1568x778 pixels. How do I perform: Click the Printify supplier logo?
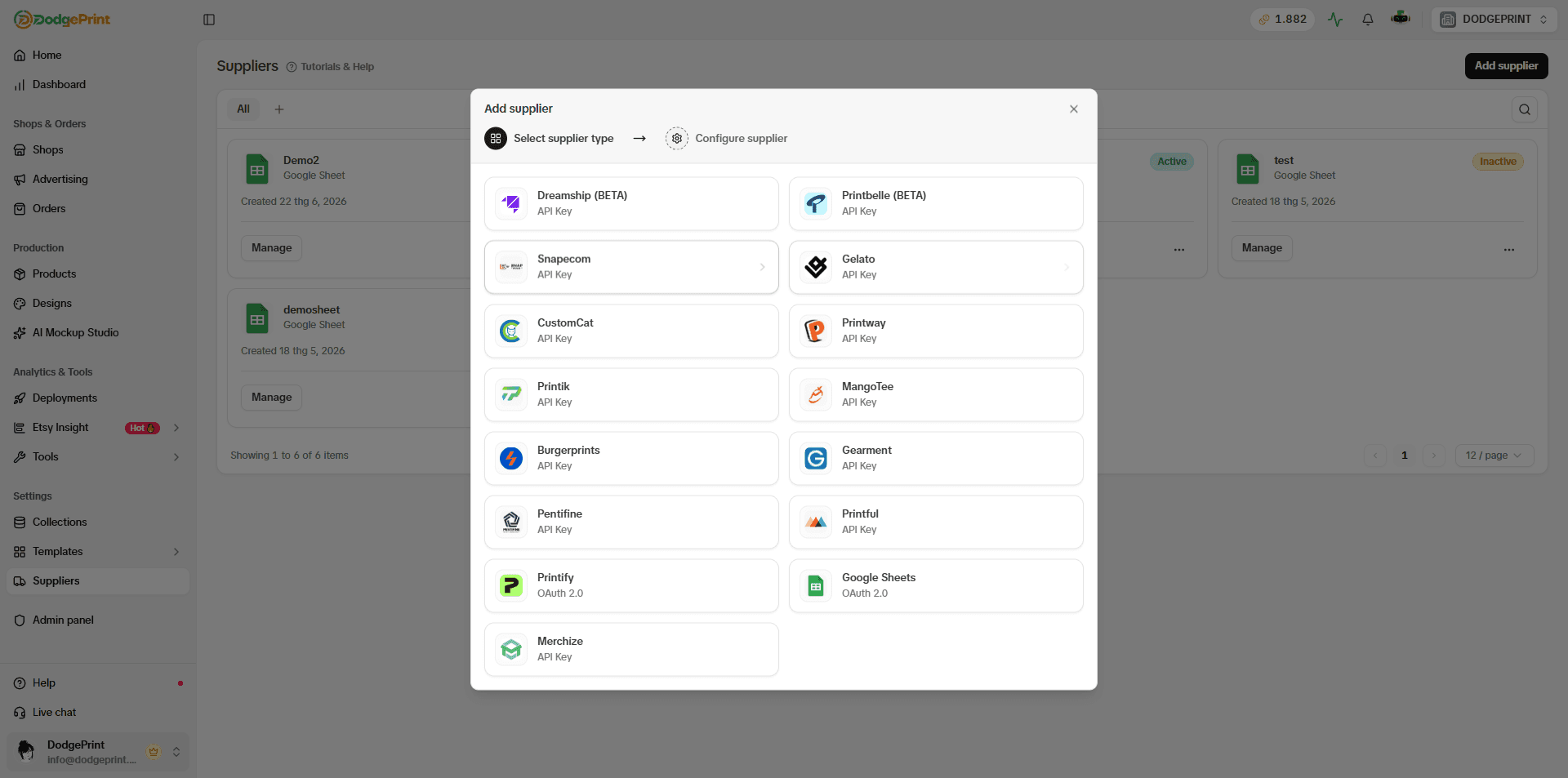pyautogui.click(x=511, y=585)
